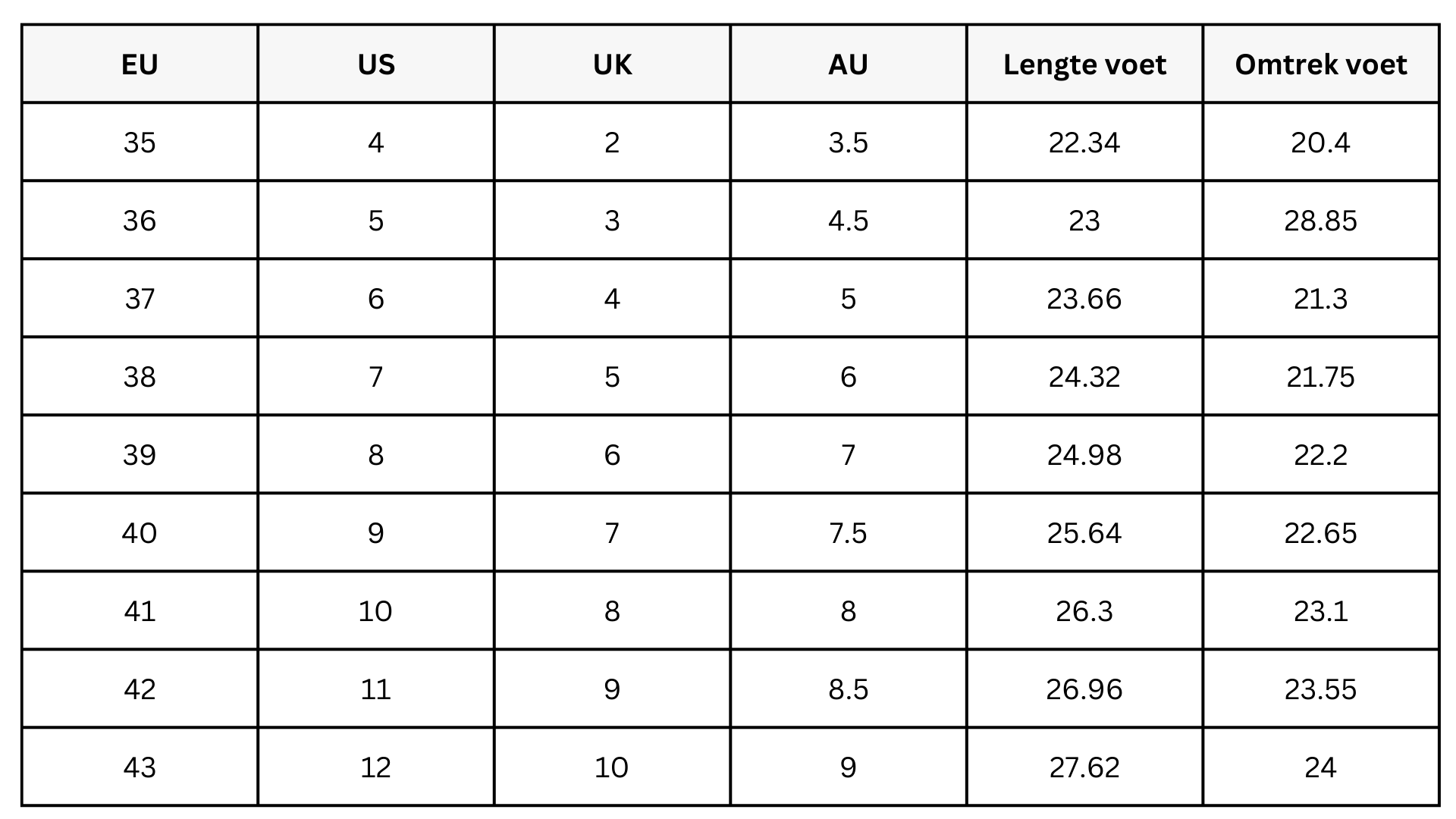Select the 26.96 length cell
Image resolution: width=1456 pixels, height=819 pixels.
click(1084, 689)
